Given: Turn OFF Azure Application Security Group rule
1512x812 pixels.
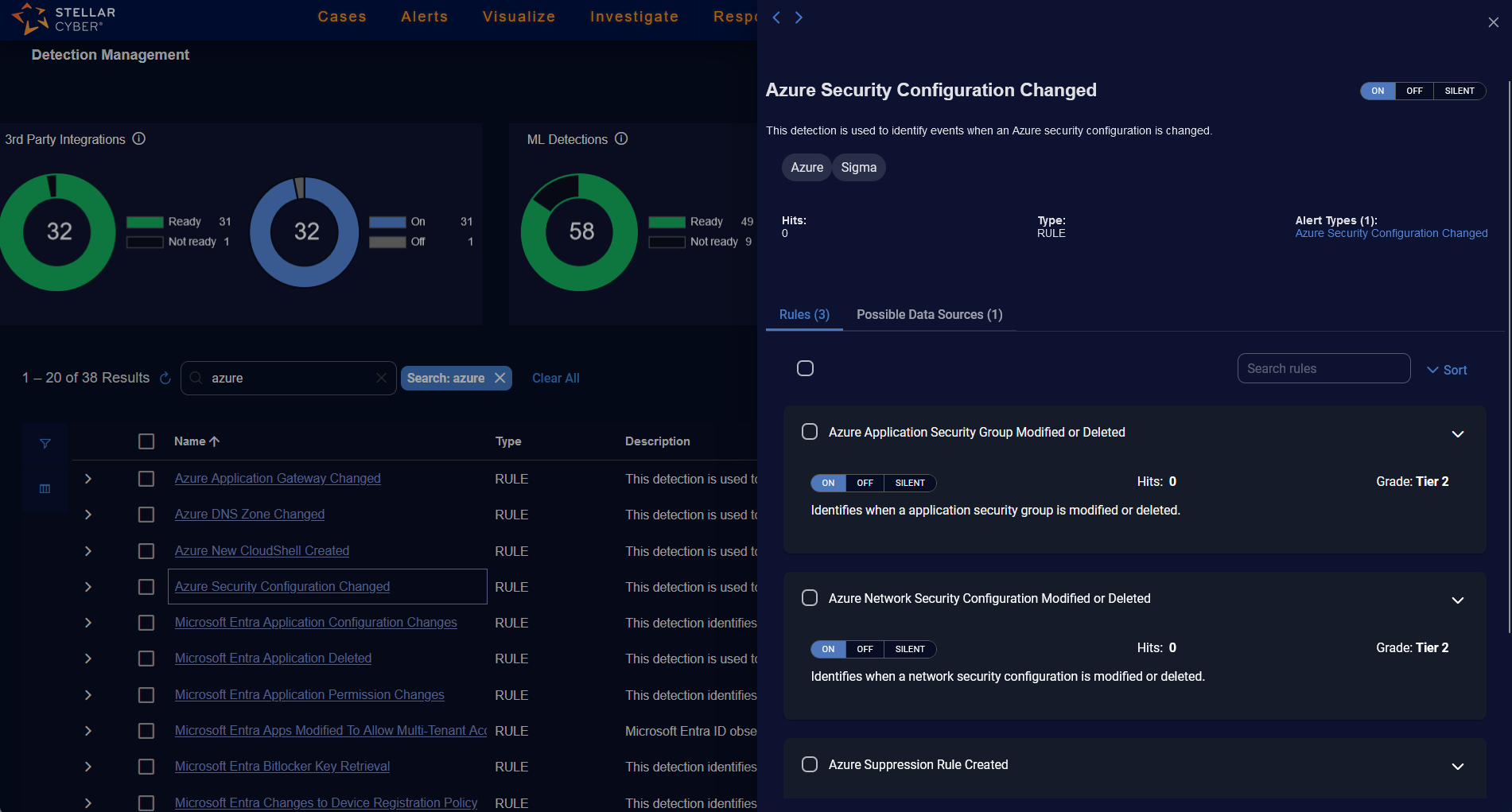Looking at the screenshot, I should click(x=865, y=483).
